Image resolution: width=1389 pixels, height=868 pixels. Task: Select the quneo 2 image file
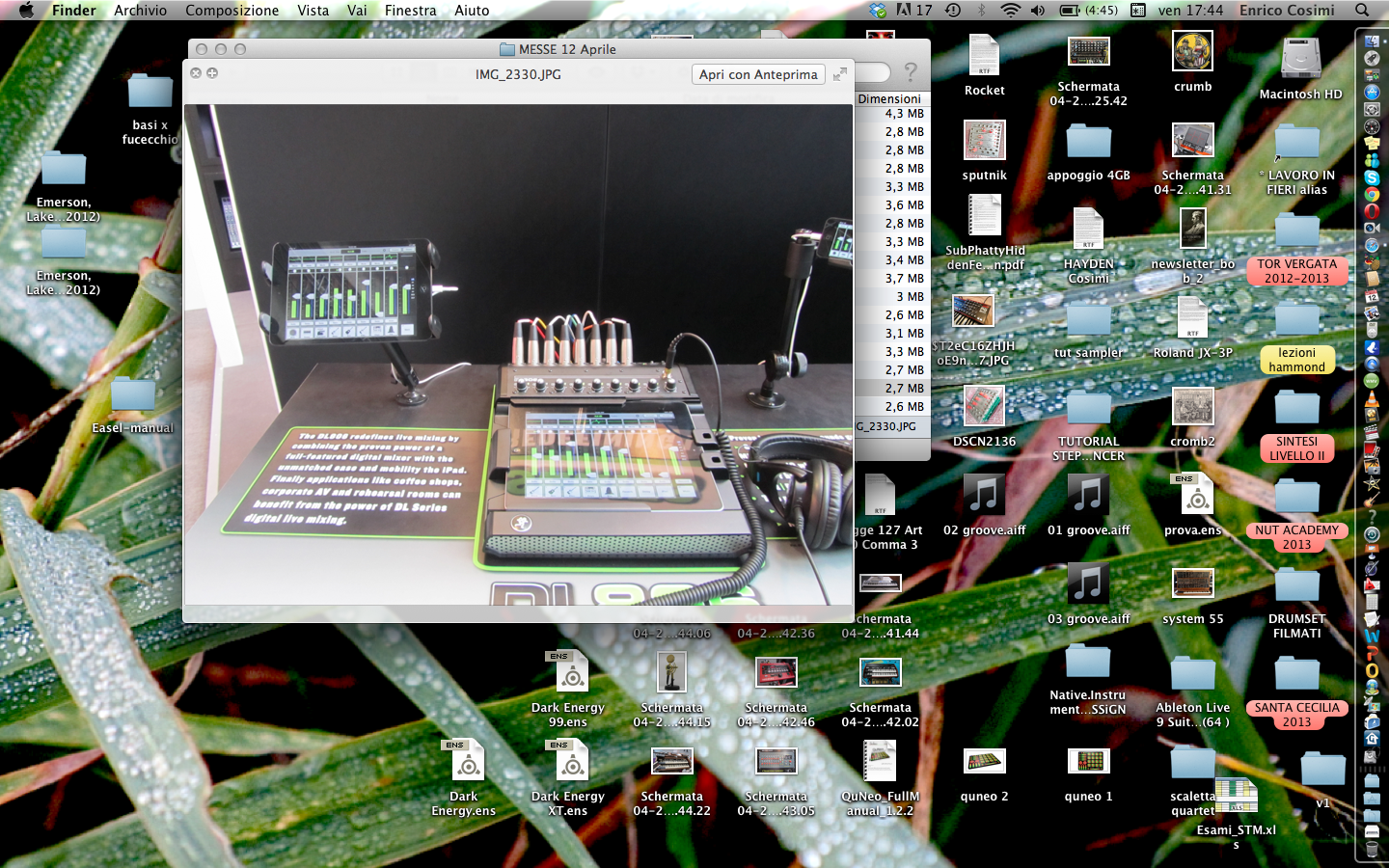(x=984, y=762)
